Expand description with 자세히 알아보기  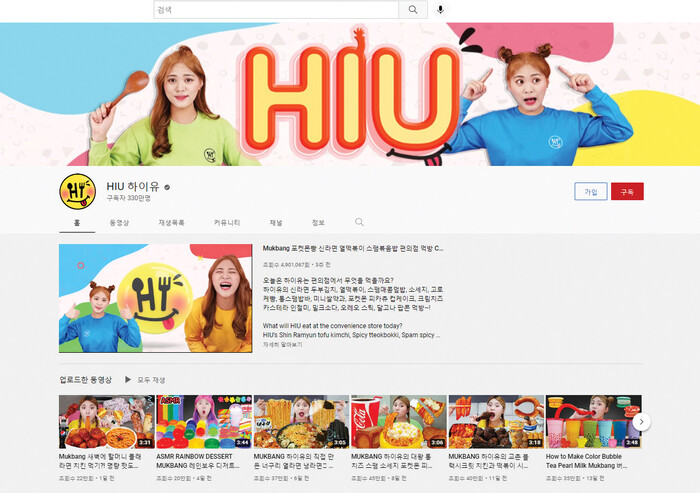[x=283, y=345]
